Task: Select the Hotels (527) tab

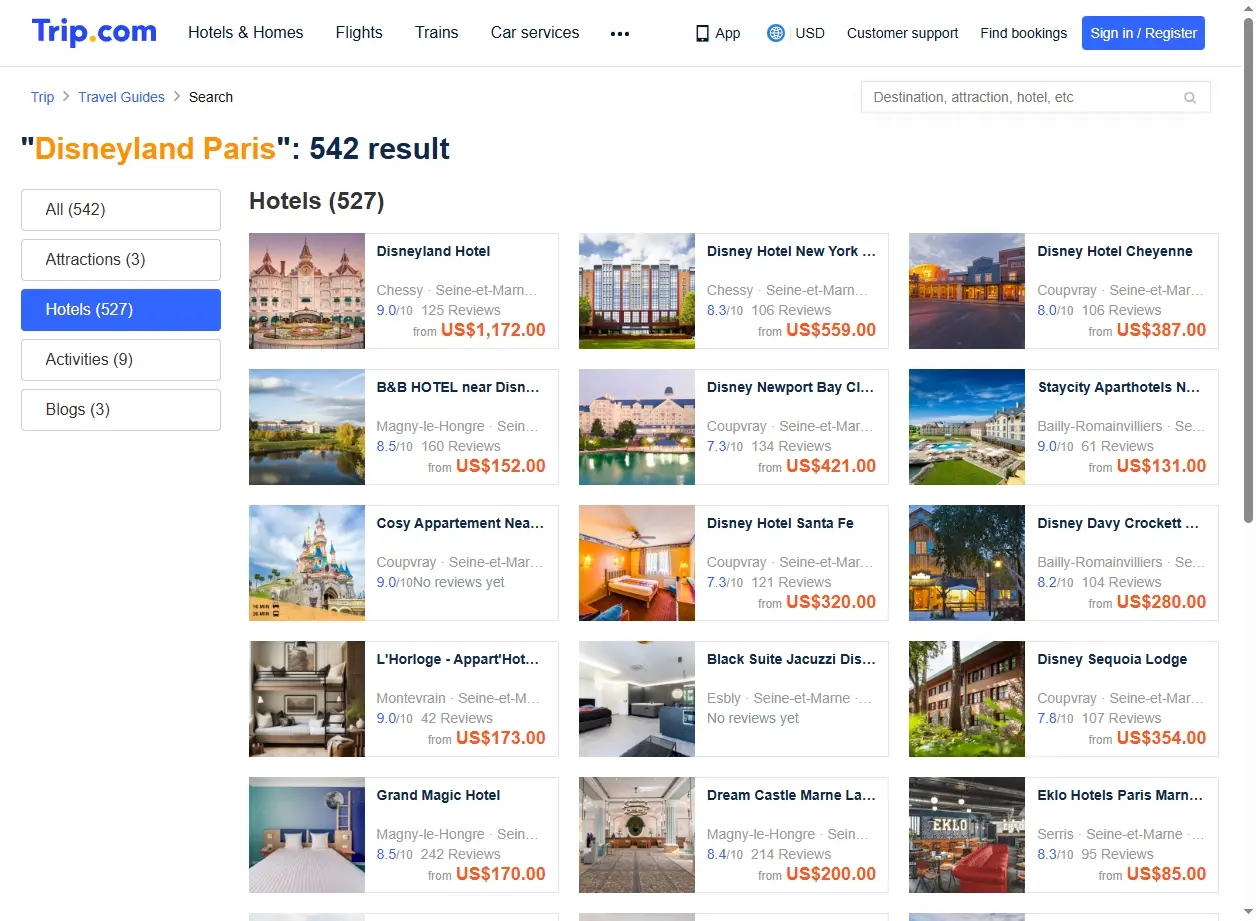Action: (121, 310)
